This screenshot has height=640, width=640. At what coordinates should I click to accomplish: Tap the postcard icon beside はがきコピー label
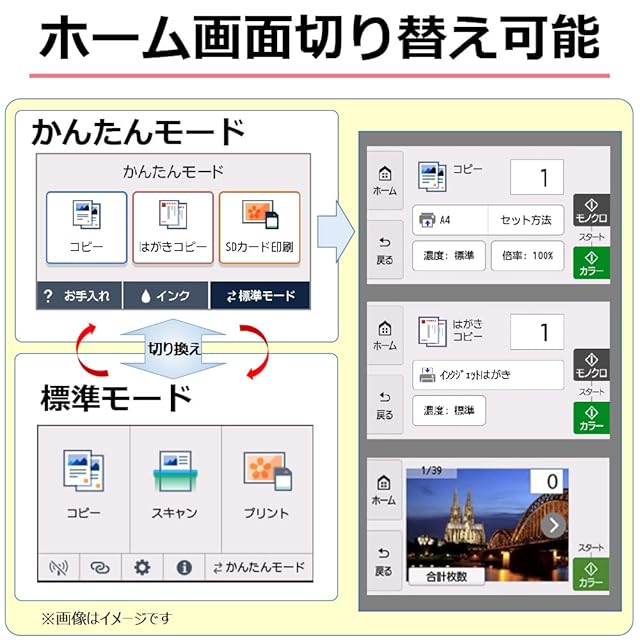(x=432, y=331)
